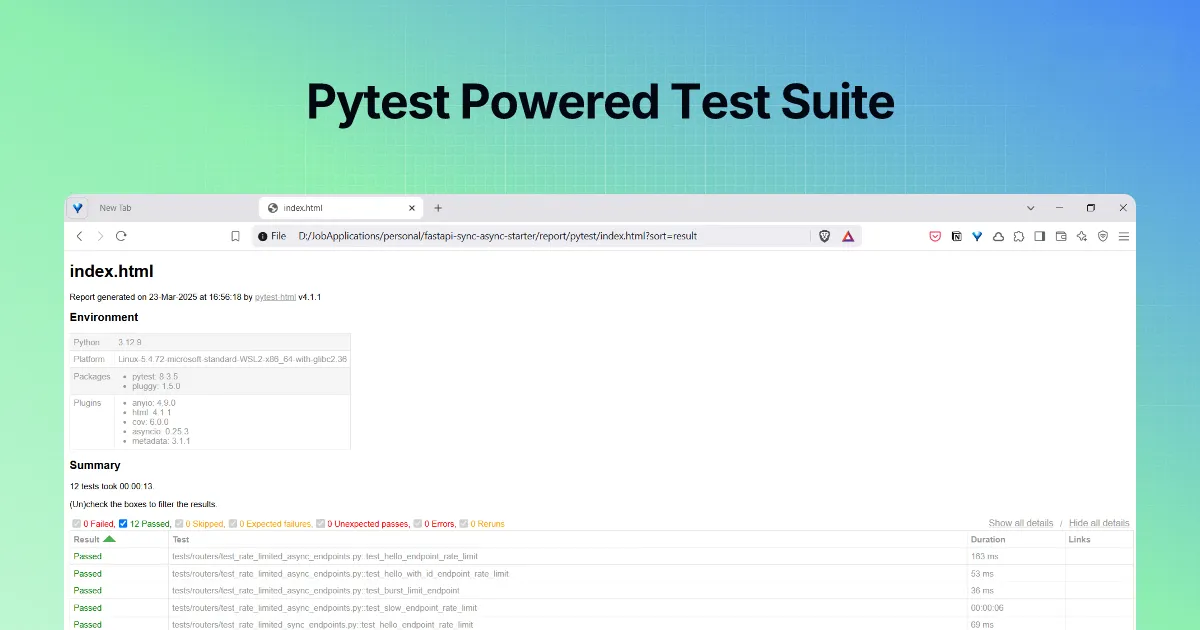Click the pytest-html link
The image size is (1200, 630).
click(275, 297)
